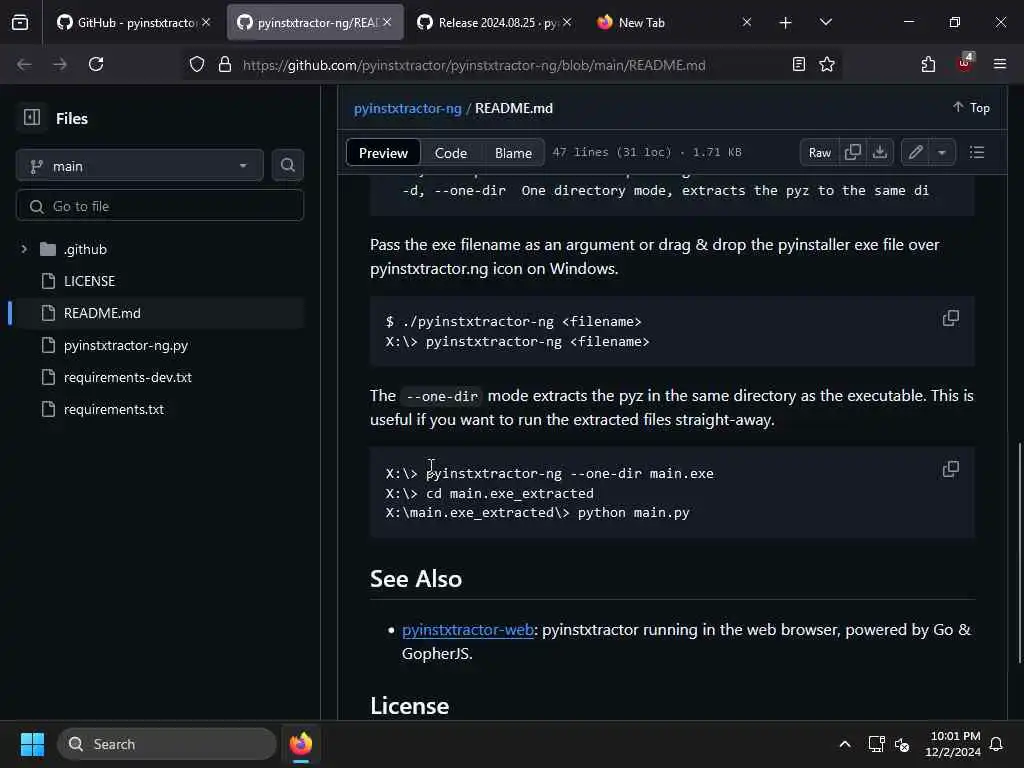Image resolution: width=1024 pixels, height=768 pixels.
Task: Copy the ./pyinstxtractor-ng filename code block
Action: click(950, 318)
